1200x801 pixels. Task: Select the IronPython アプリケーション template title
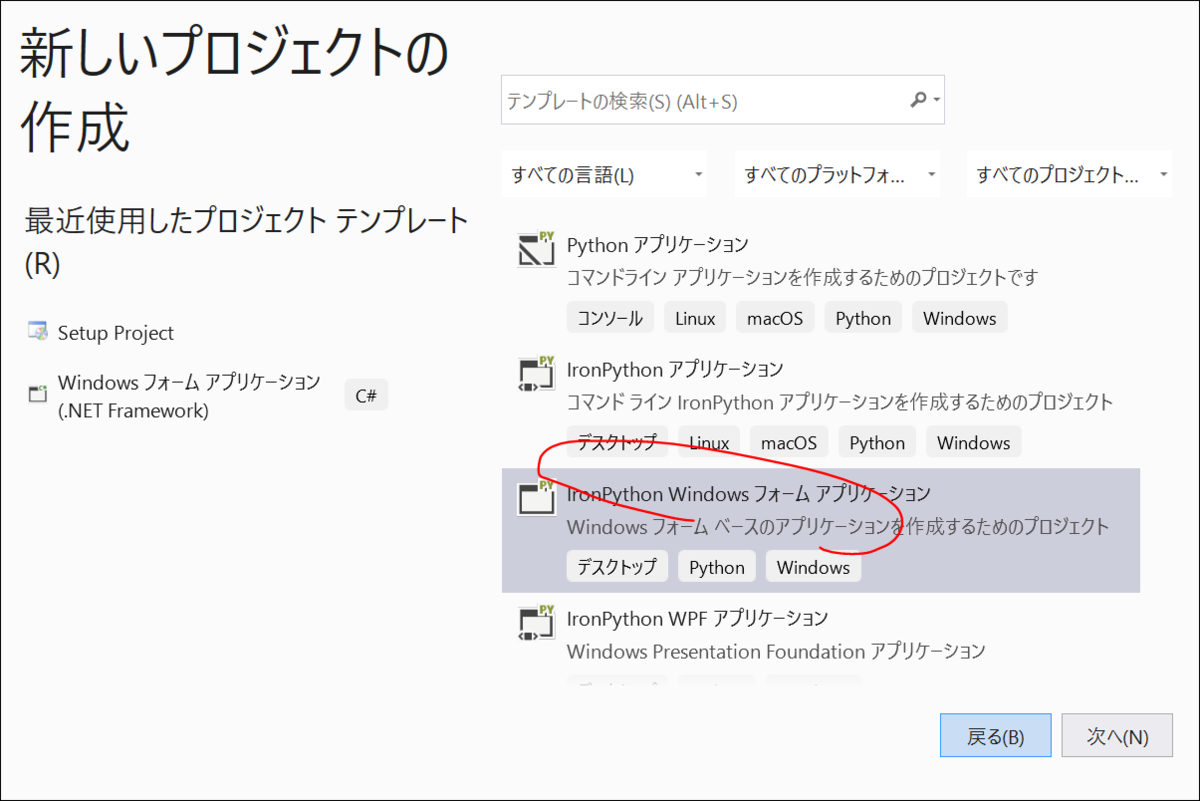coord(675,369)
